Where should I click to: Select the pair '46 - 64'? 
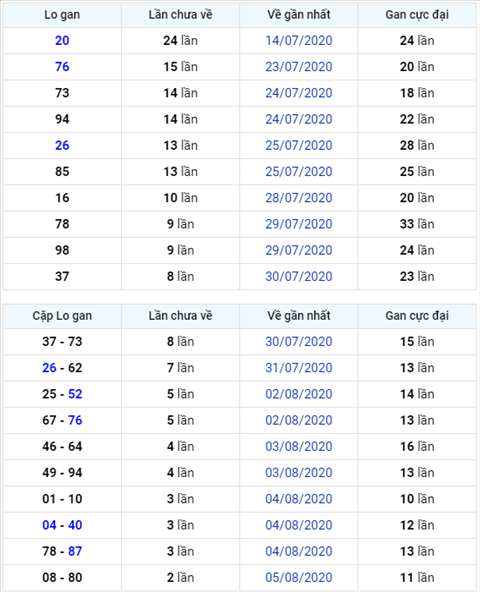click(x=62, y=446)
